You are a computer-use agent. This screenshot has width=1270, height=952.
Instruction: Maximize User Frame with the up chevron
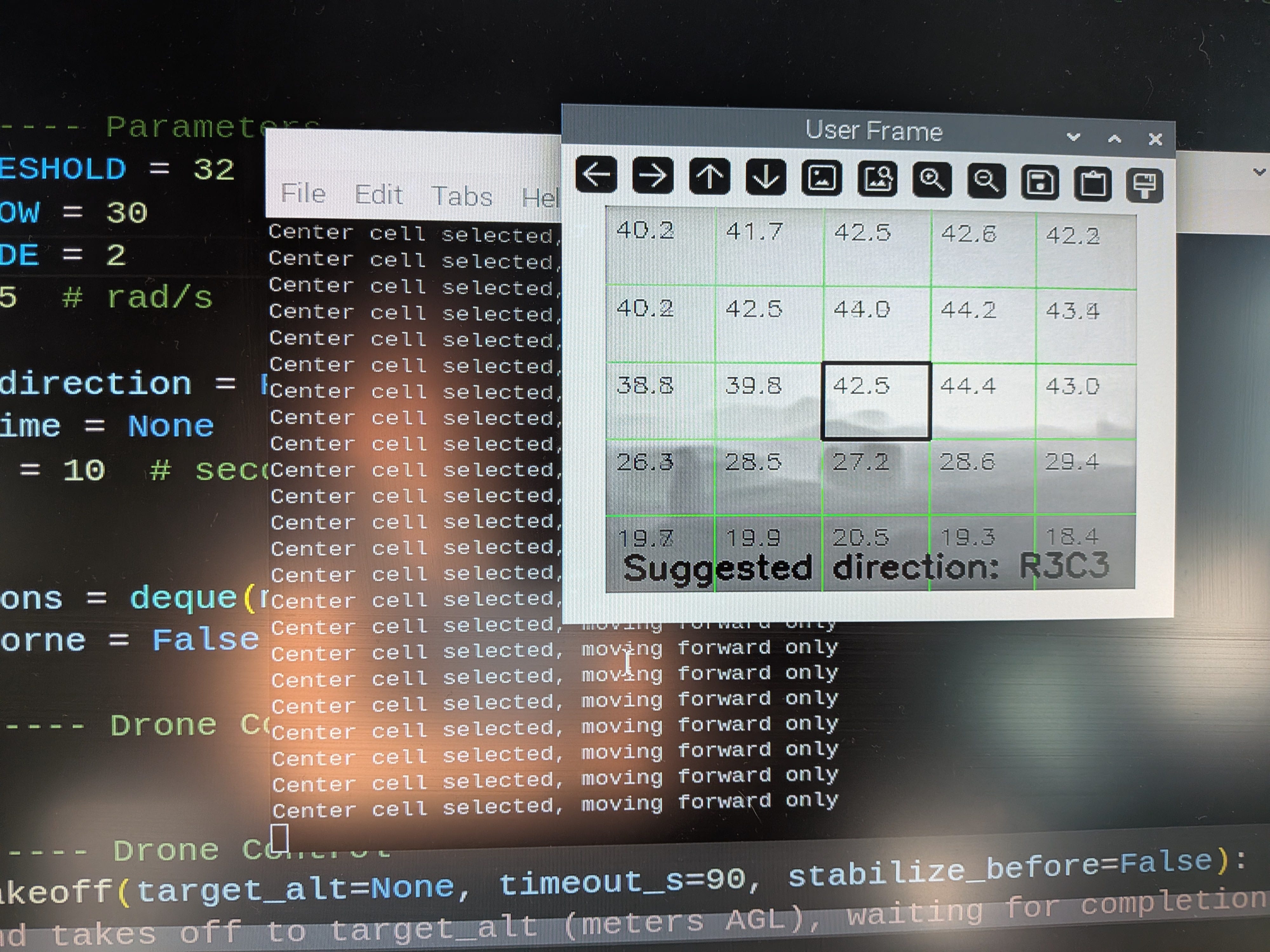pyautogui.click(x=1114, y=139)
